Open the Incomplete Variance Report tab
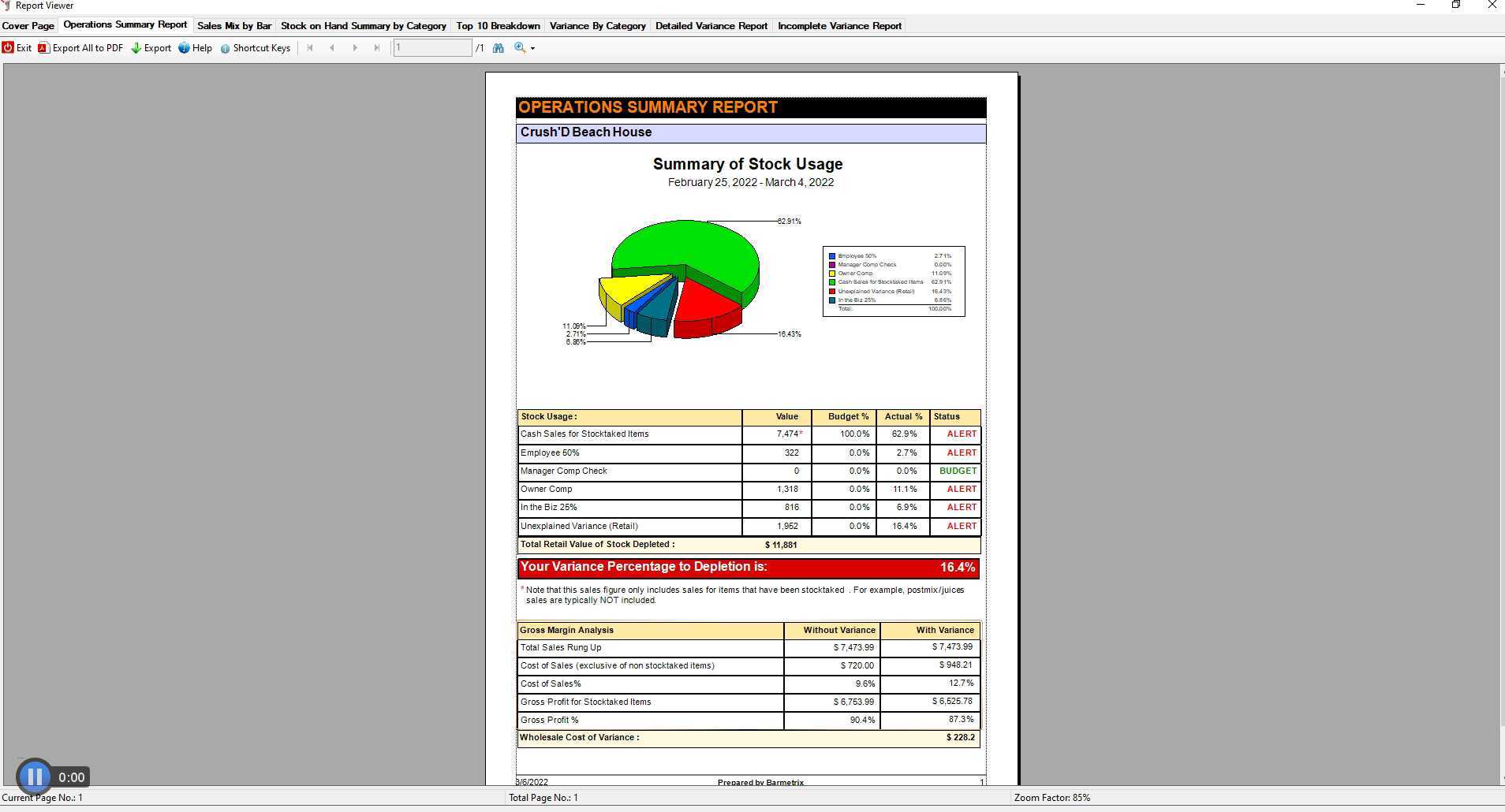Image resolution: width=1505 pixels, height=812 pixels. [x=840, y=26]
